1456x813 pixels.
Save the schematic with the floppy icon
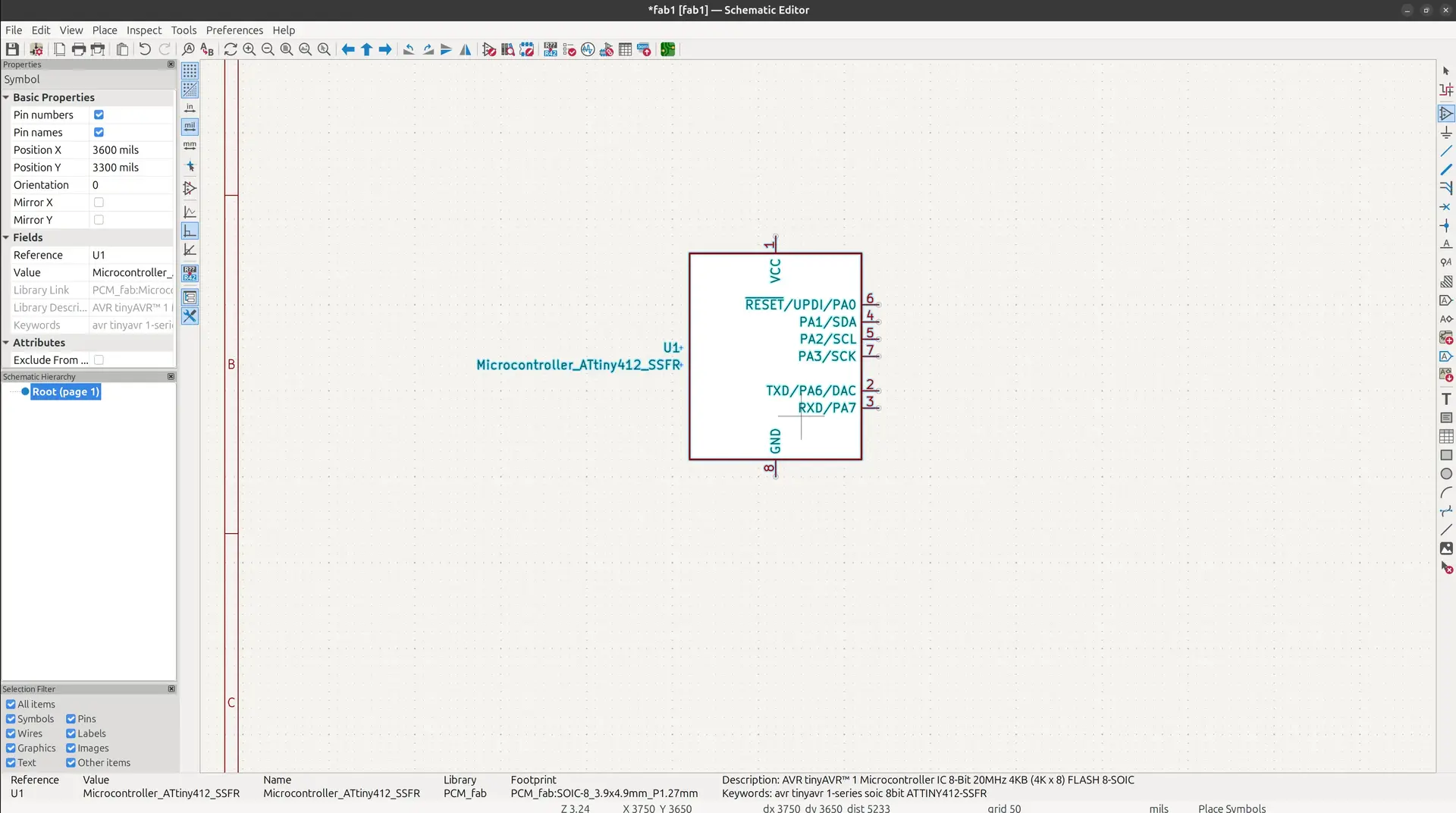click(x=12, y=49)
